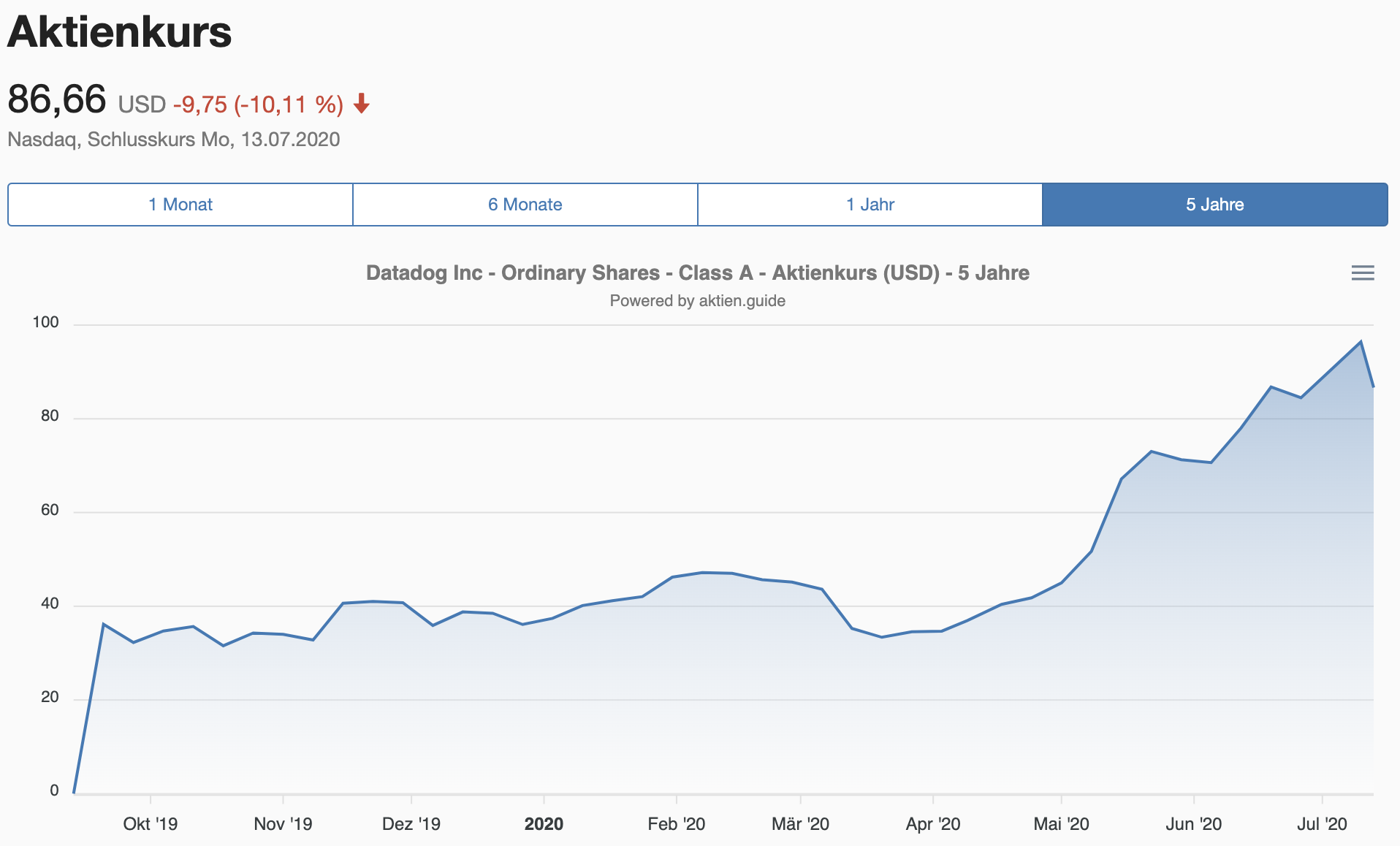The width and height of the screenshot is (1400, 846).
Task: Click the -9,75 (-10,11 %) change text
Action: point(259,104)
